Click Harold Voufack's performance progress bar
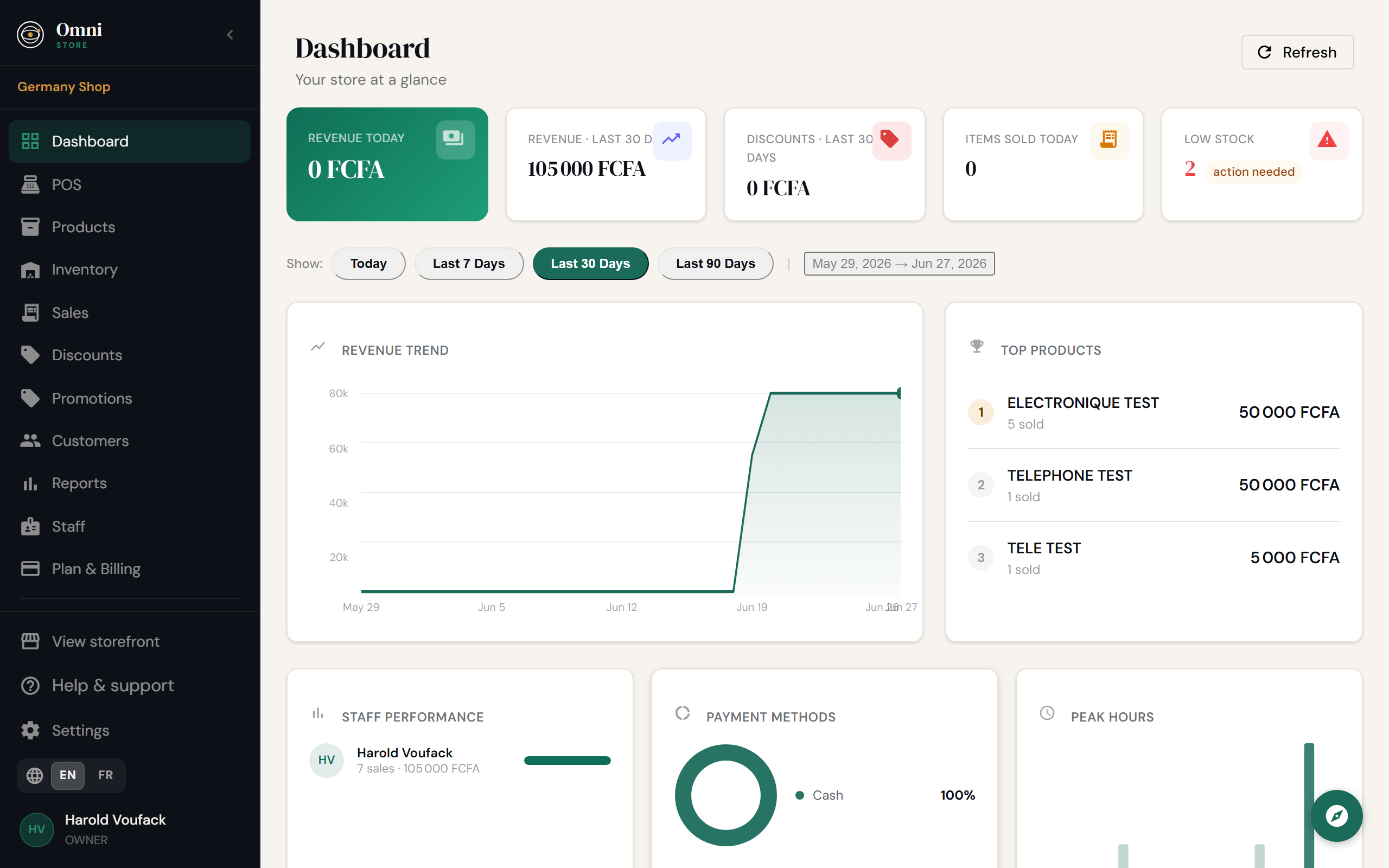 point(567,761)
